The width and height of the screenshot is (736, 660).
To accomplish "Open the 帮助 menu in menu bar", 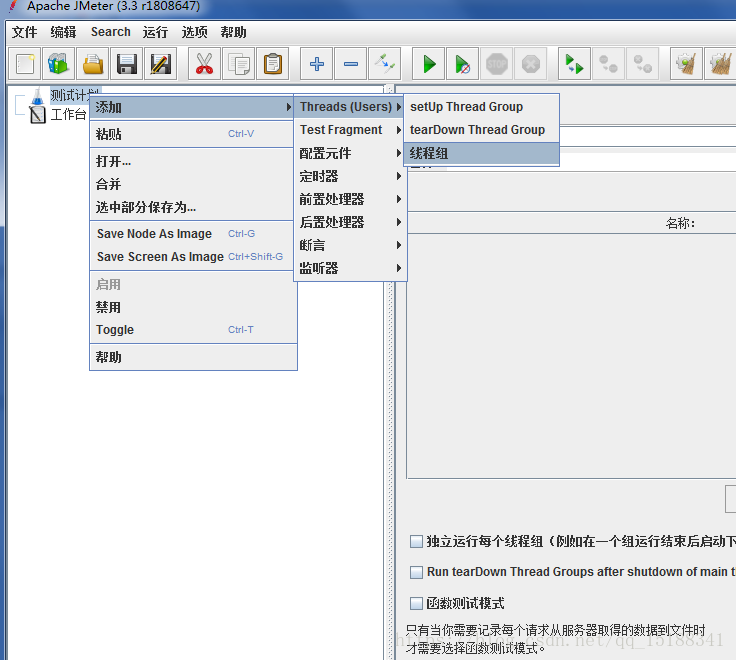I will coord(233,32).
